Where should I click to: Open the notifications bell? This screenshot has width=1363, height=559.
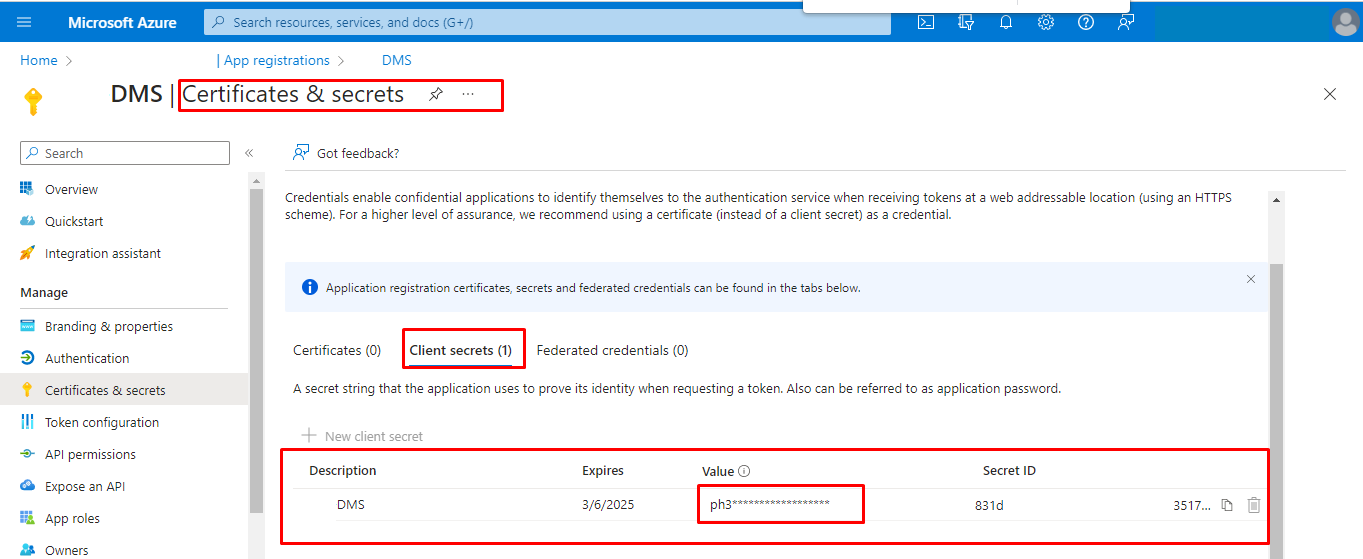(x=1006, y=22)
